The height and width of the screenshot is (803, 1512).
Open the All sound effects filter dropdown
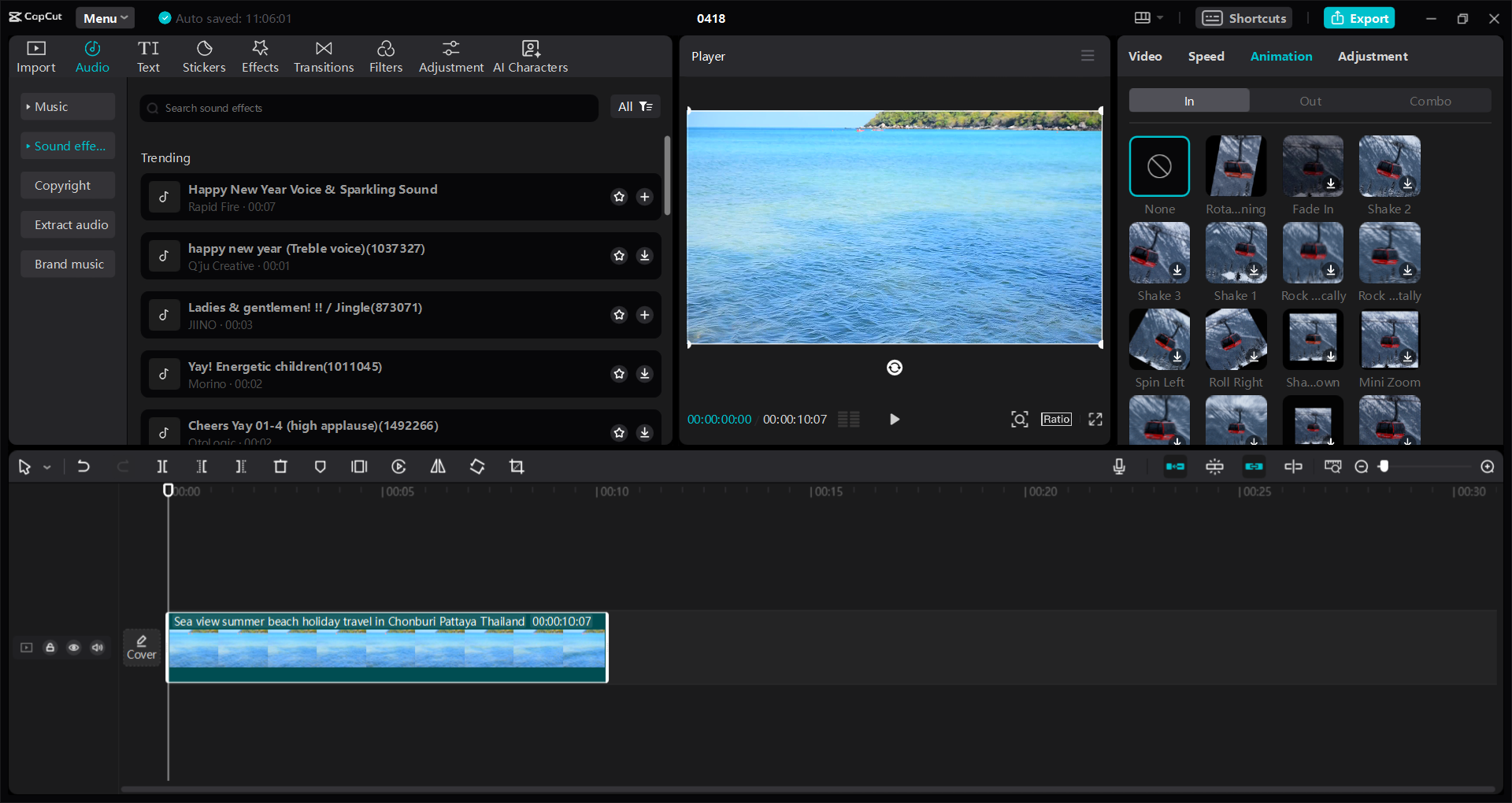click(x=636, y=106)
